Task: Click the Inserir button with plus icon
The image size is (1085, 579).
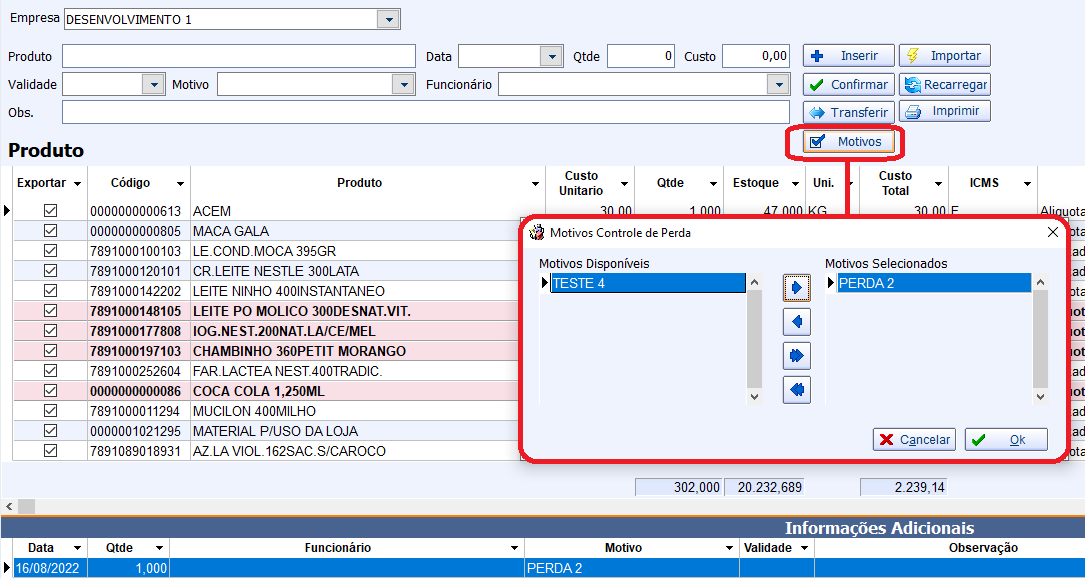Action: click(848, 56)
